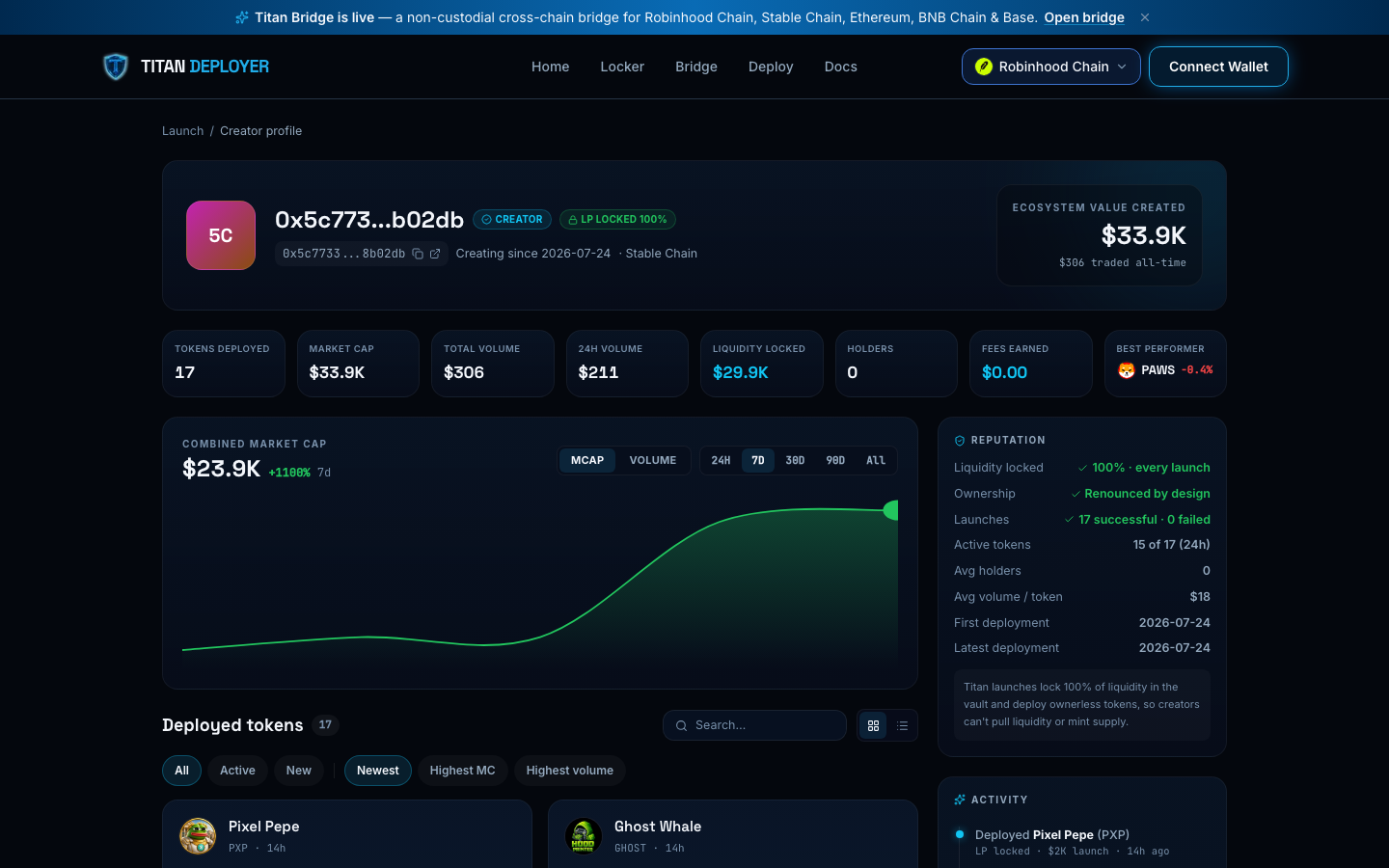Click the 5C creator avatar
The image size is (1389, 868).
point(221,235)
